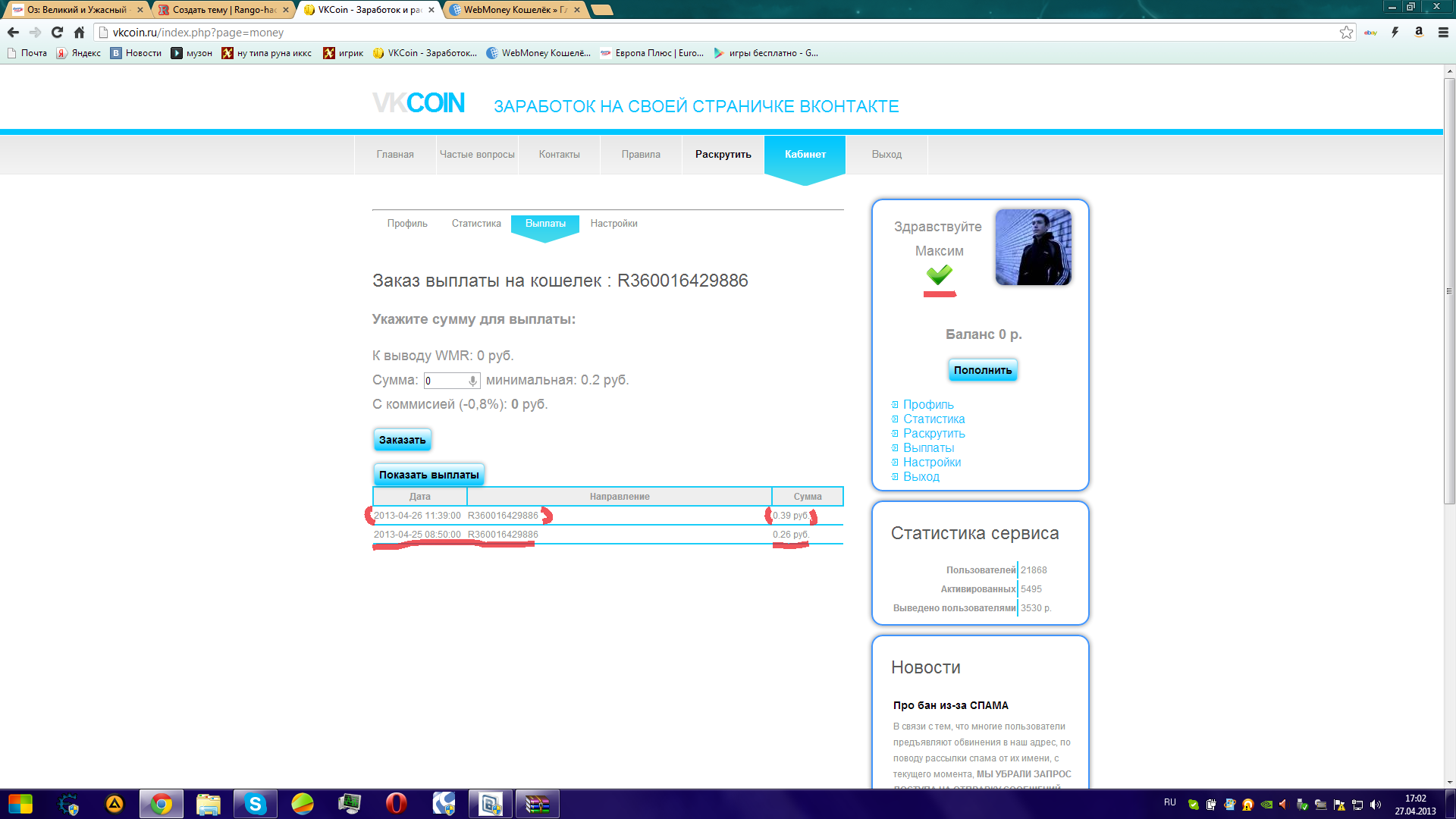The image size is (1456, 819).
Task: Click Максим's profile photo
Action: [1033, 247]
